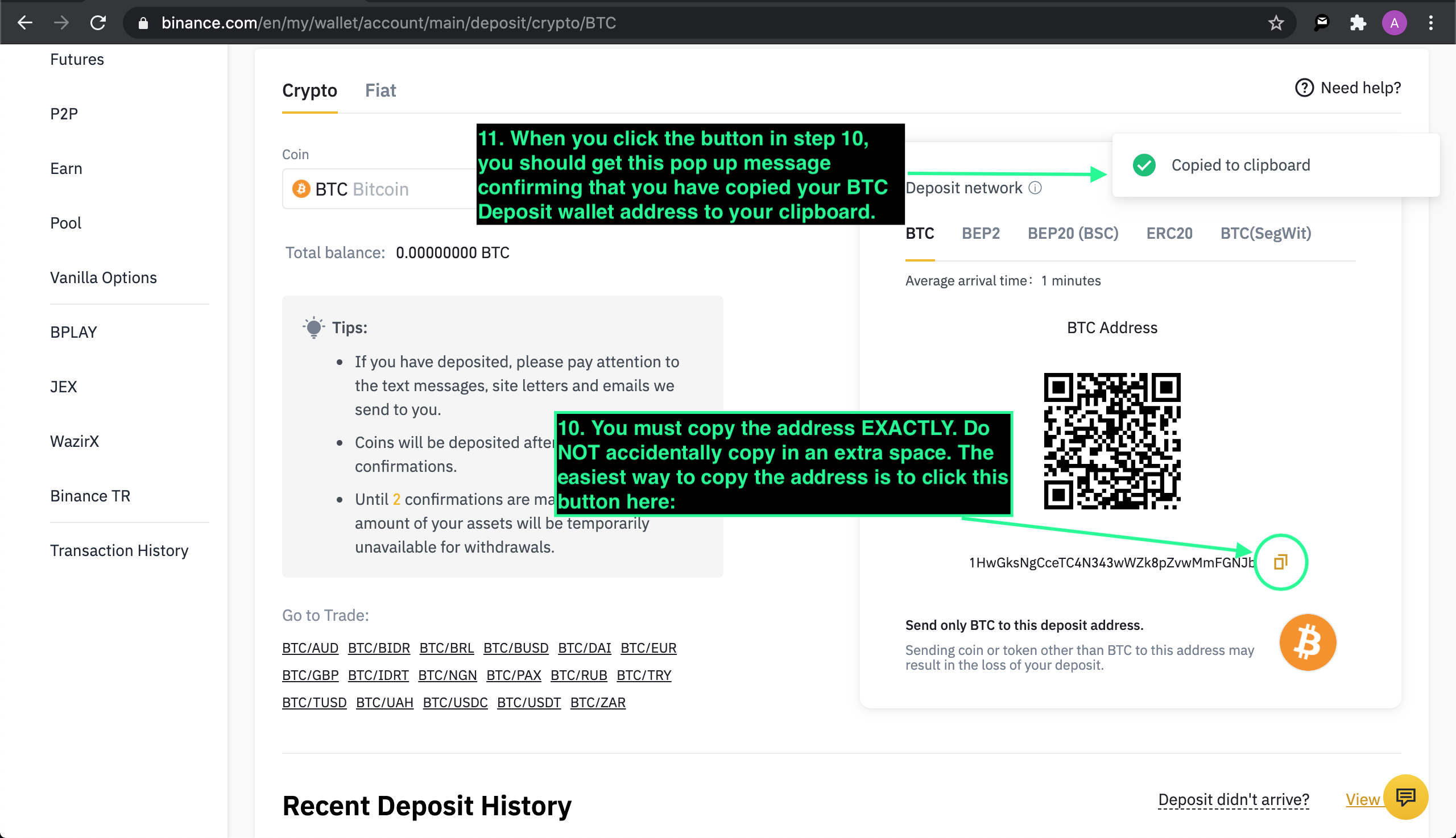Click the BTC/BRL trade link
The height and width of the screenshot is (838, 1456).
point(446,648)
